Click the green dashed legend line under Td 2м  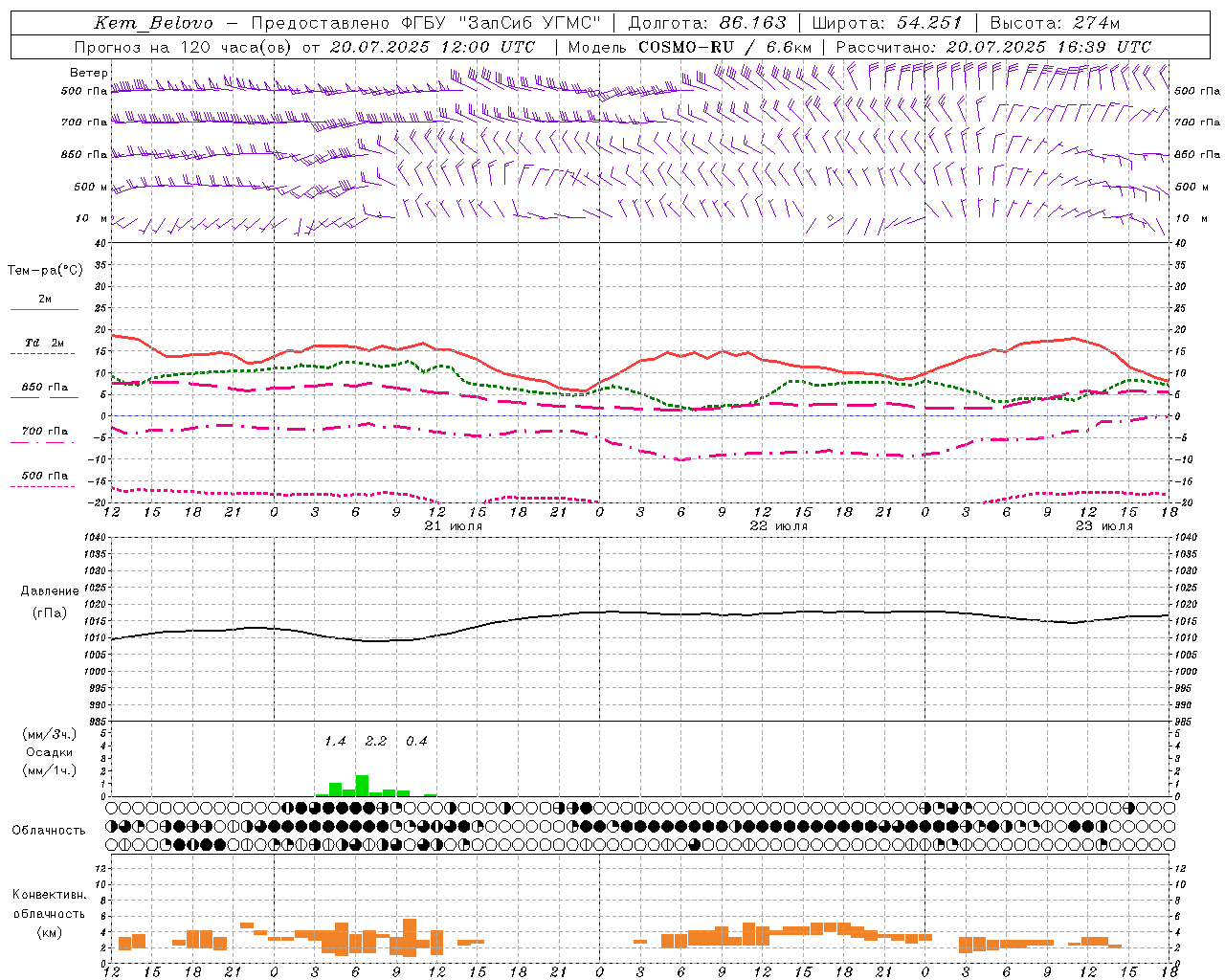coord(42,354)
